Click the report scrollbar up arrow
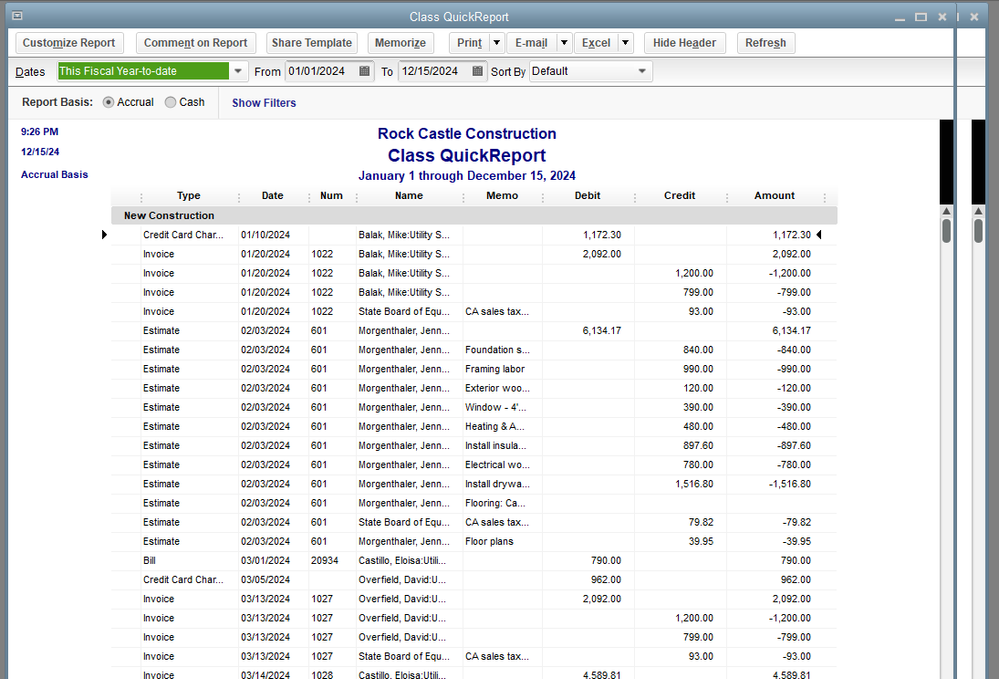 click(946, 213)
